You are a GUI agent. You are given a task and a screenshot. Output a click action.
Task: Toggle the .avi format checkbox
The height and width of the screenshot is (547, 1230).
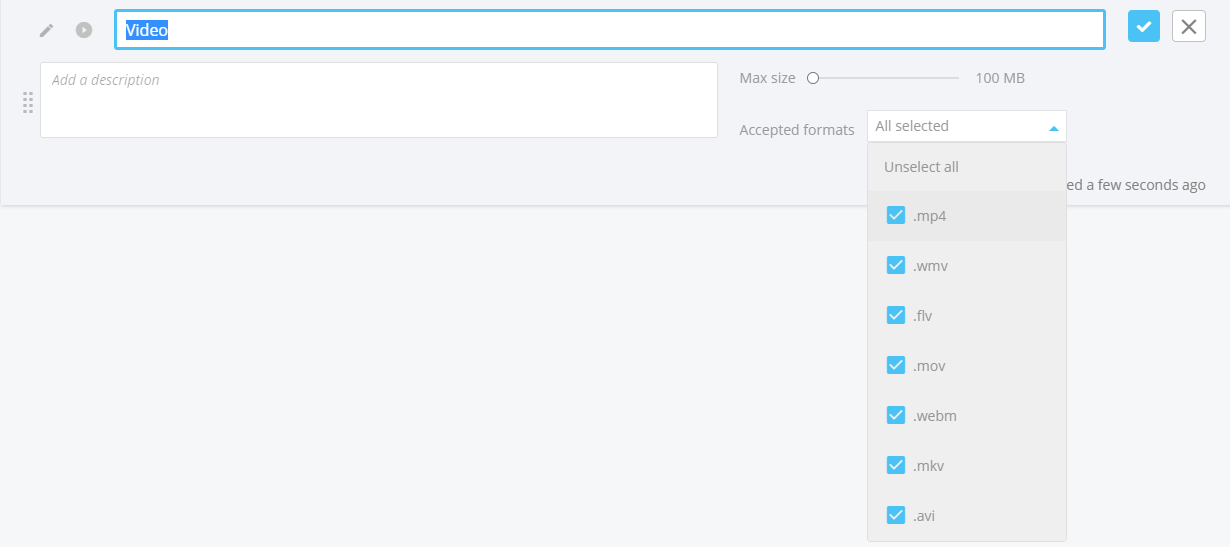[x=896, y=516]
